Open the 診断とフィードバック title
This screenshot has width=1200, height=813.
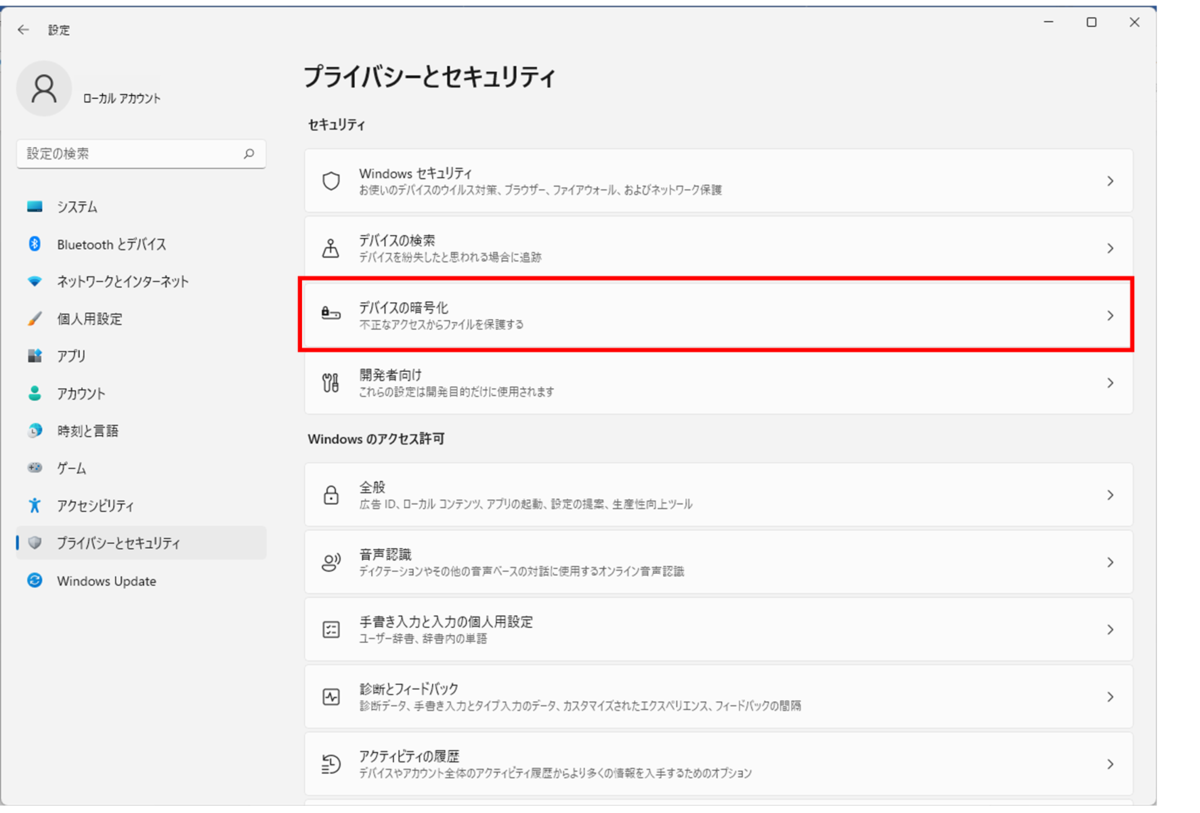pyautogui.click(x=409, y=689)
